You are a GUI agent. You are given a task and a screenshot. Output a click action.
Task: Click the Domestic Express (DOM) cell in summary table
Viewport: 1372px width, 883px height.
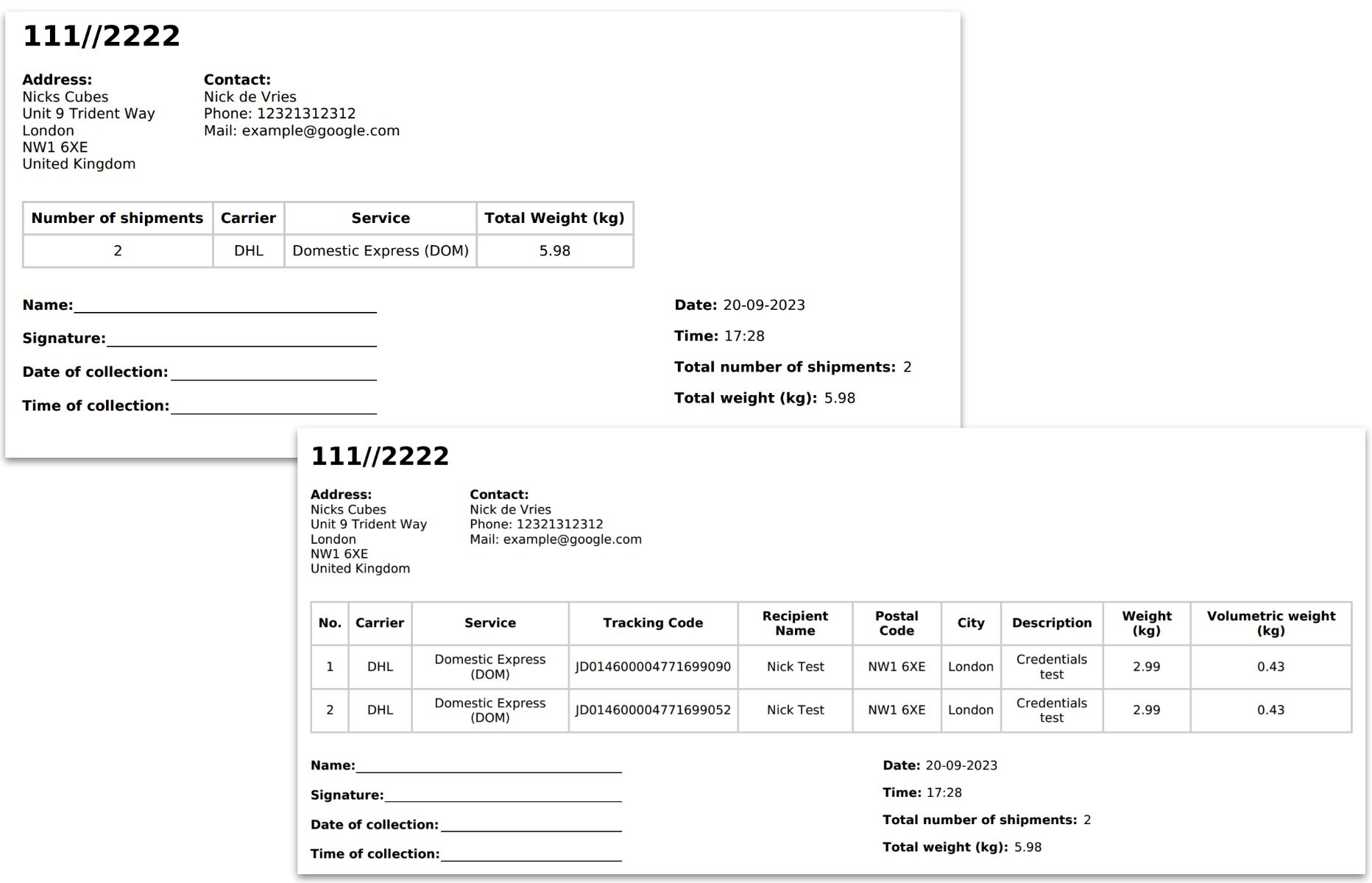coord(381,251)
